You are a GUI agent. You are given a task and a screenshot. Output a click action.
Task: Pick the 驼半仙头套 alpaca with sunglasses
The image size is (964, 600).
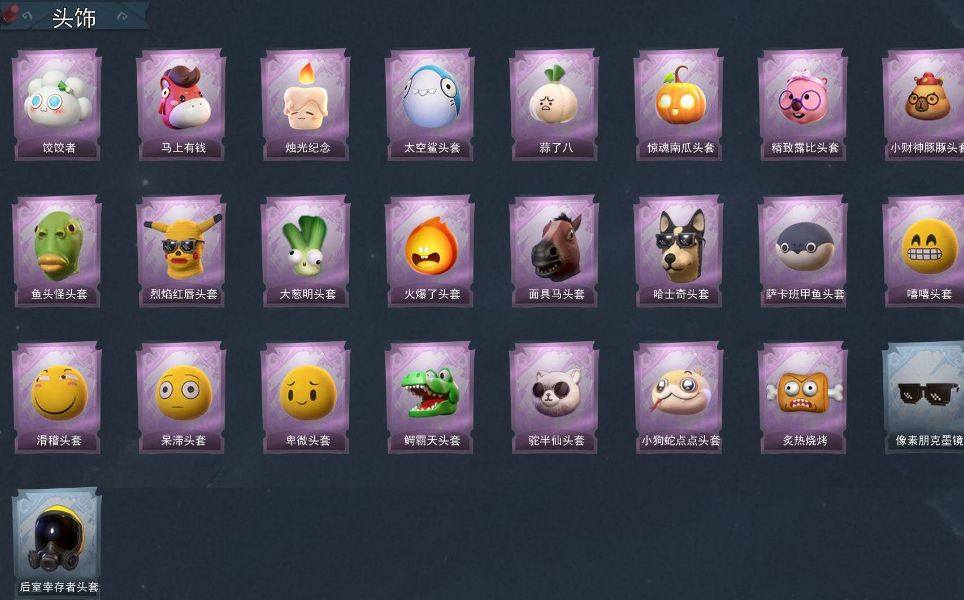tap(554, 398)
